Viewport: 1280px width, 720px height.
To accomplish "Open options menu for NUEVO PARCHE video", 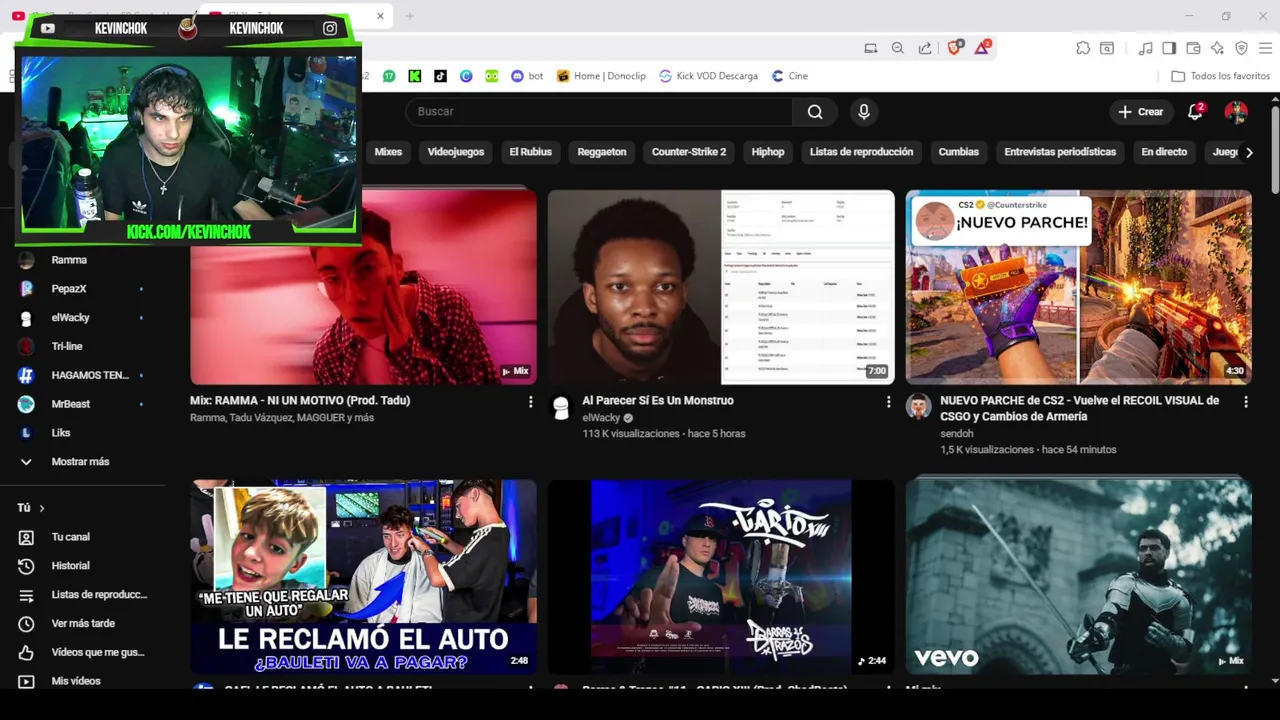I will [1246, 401].
